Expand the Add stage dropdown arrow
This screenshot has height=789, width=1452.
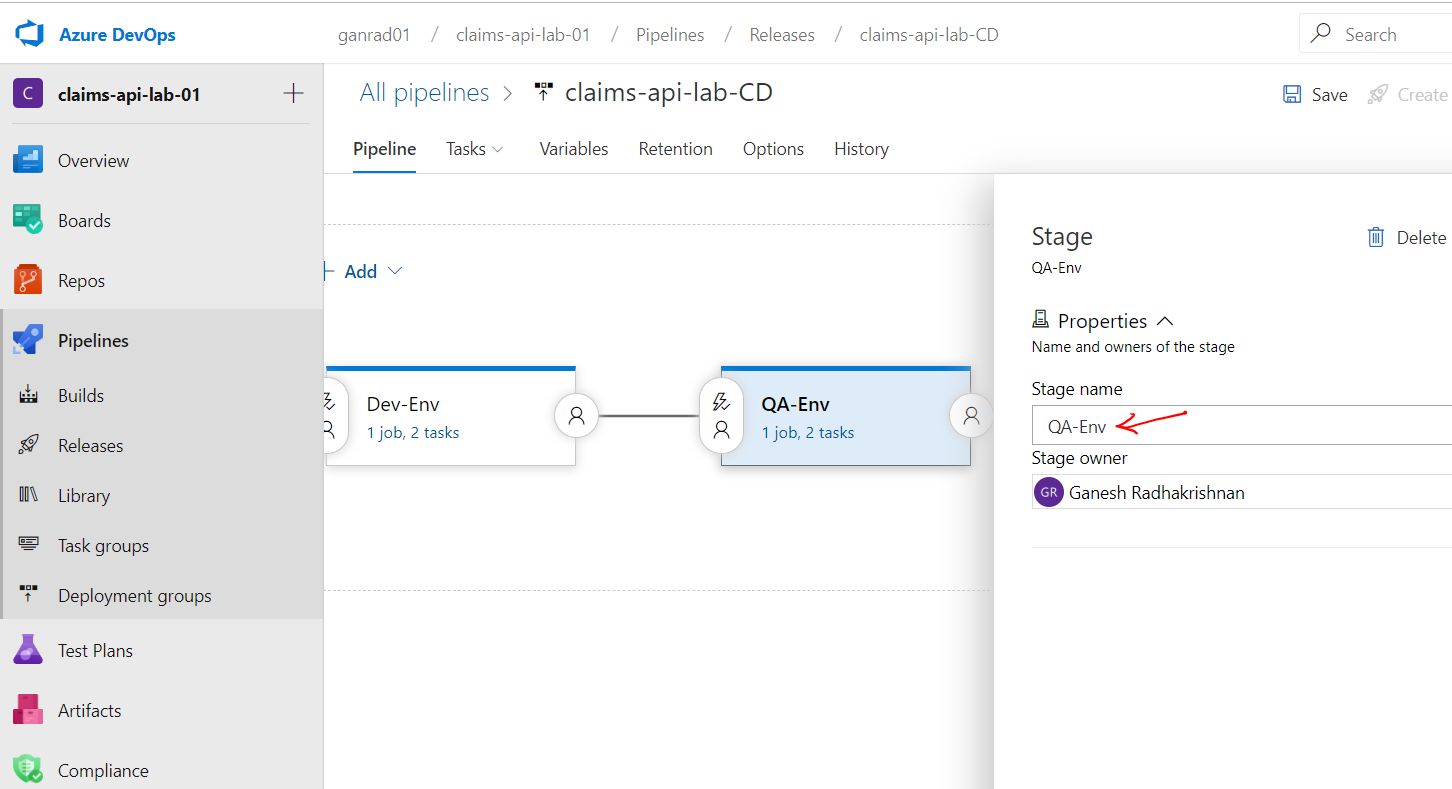coord(394,271)
